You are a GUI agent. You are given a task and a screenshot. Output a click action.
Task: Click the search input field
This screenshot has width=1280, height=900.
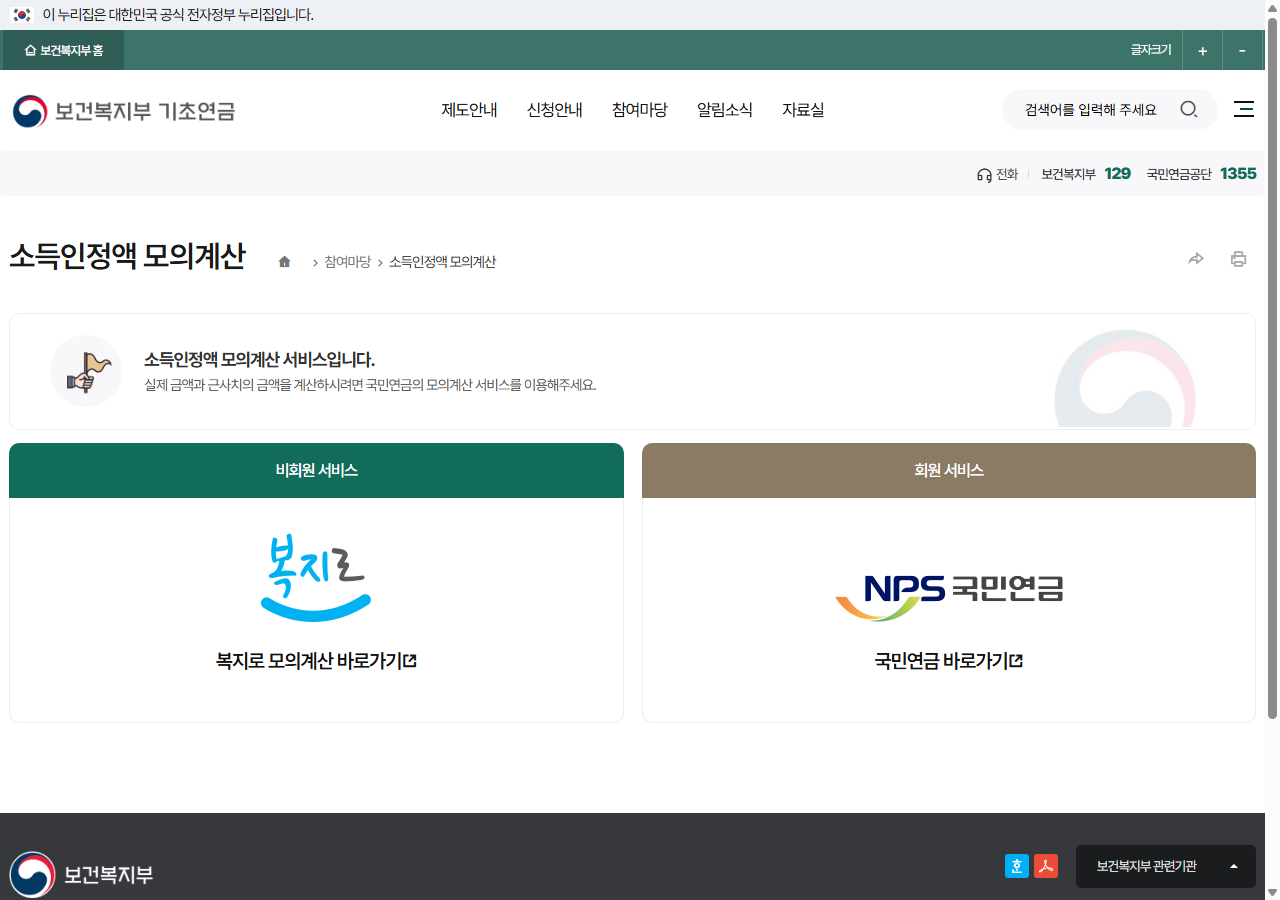(x=1092, y=110)
